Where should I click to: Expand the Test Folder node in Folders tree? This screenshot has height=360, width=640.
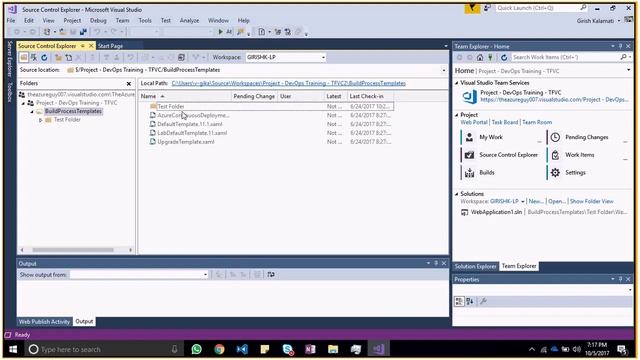(x=40, y=120)
